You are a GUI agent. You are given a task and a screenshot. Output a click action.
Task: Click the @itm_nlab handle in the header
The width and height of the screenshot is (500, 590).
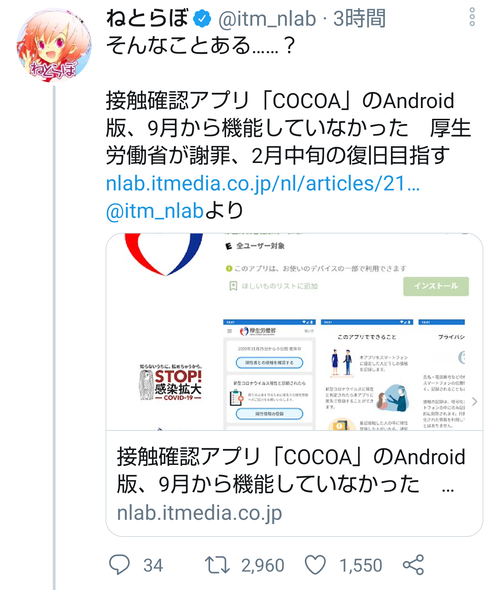267,19
